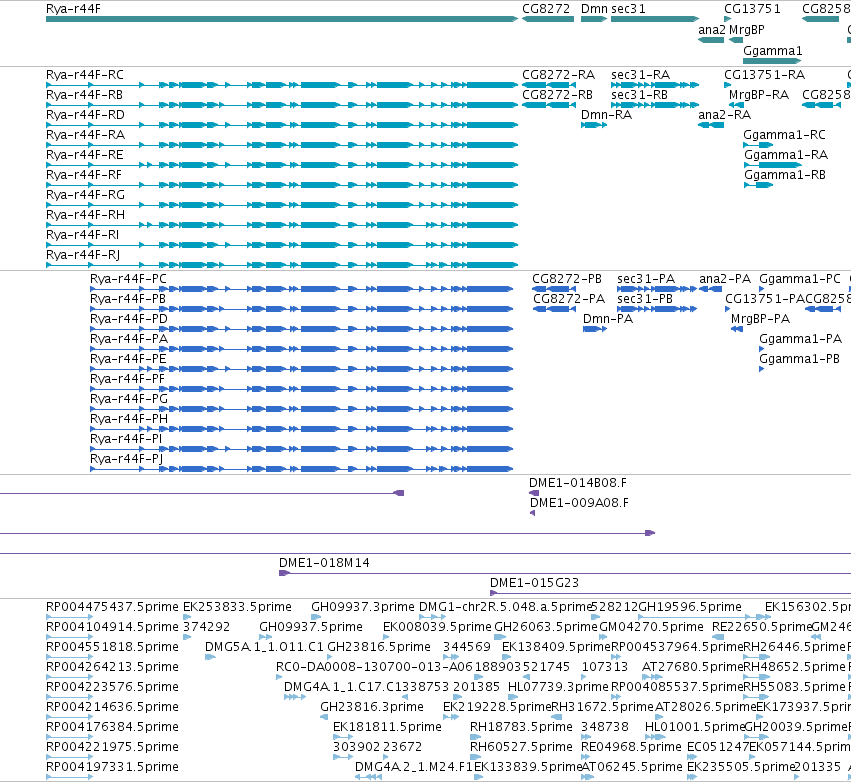Select the top-track CG8272 gene label
This screenshot has width=851, height=782.
pos(546,9)
